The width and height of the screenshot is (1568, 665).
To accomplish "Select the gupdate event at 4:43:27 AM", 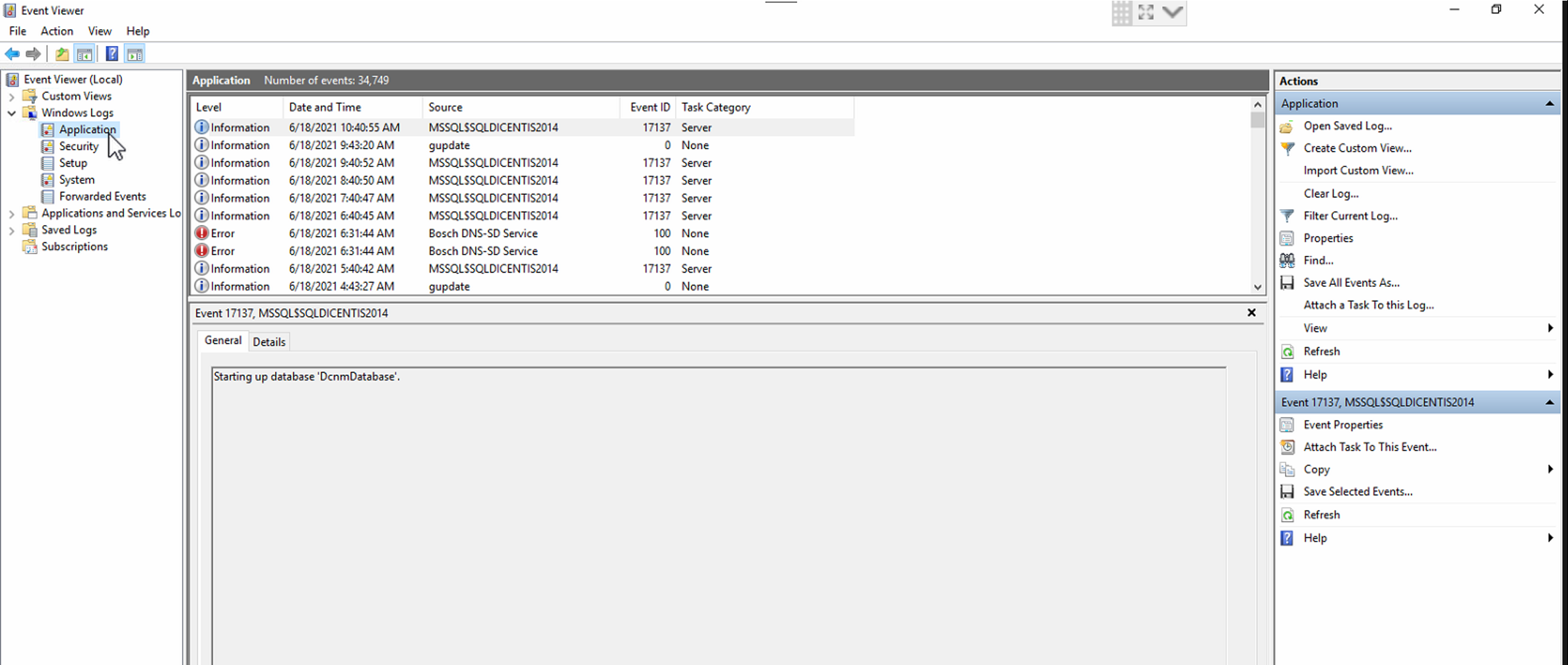I will tap(523, 286).
